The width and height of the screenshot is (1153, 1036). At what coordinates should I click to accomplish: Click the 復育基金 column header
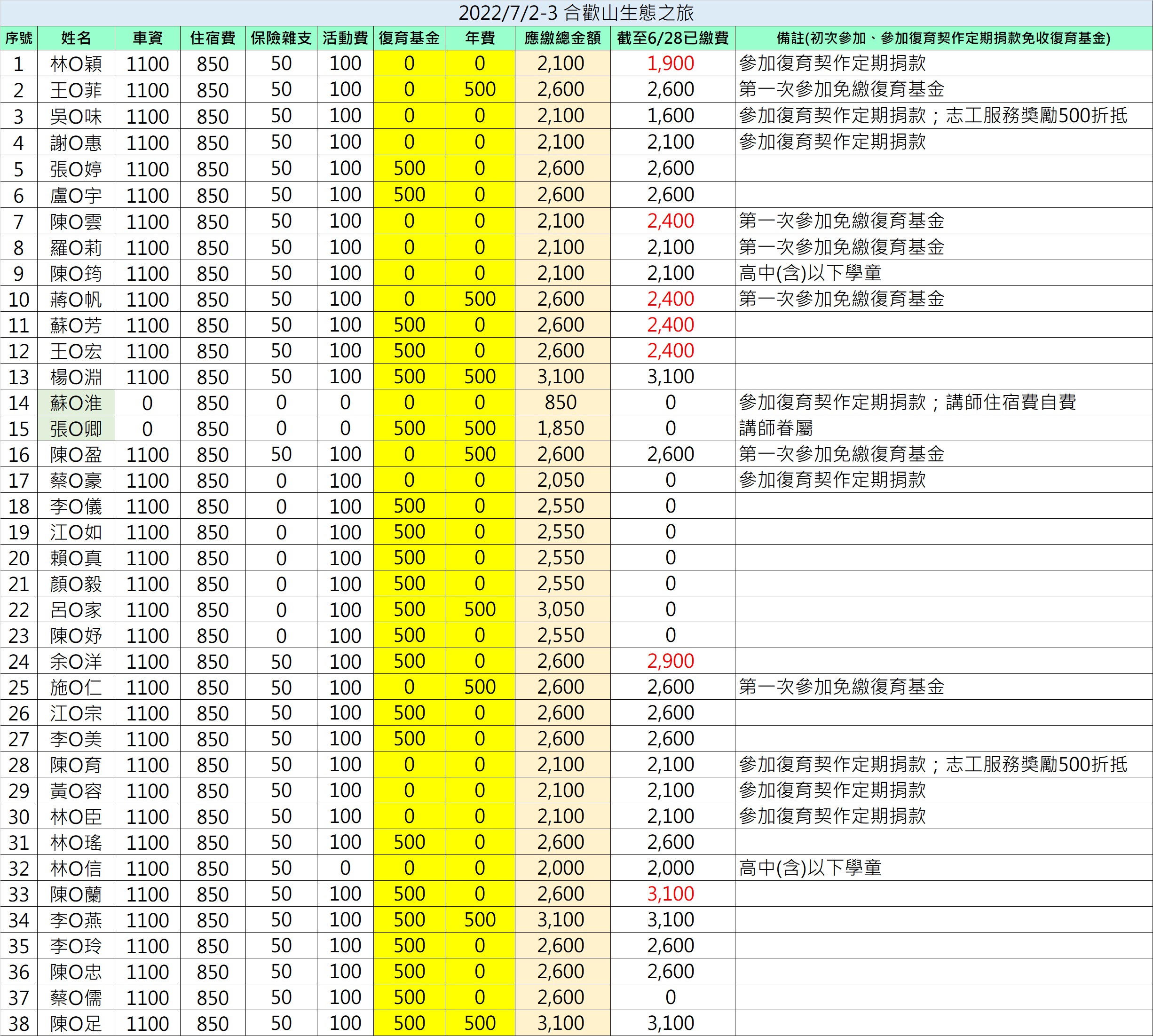[409, 38]
